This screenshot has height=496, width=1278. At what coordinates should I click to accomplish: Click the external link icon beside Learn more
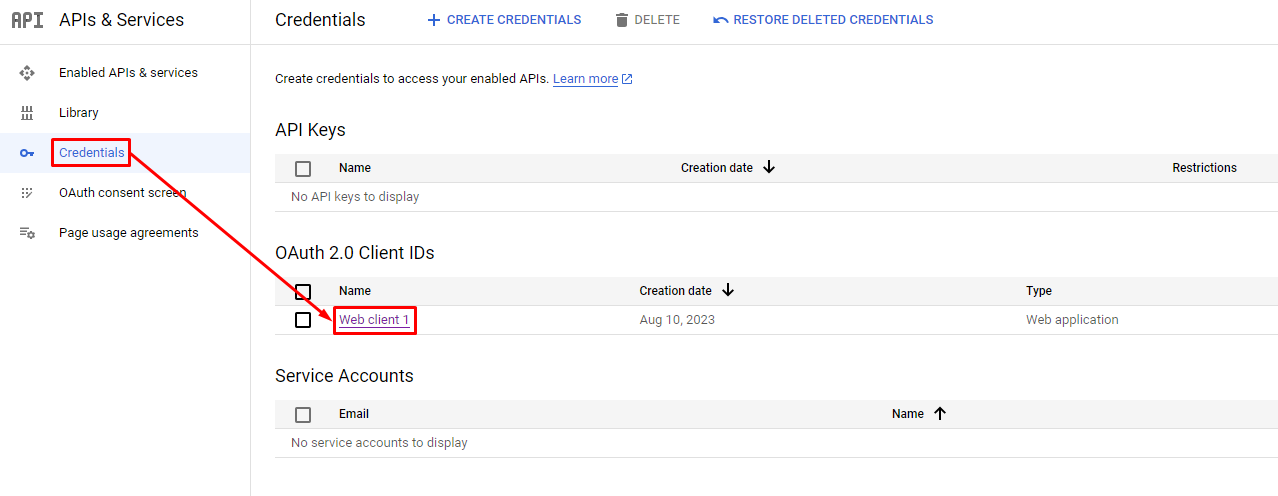coord(627,79)
